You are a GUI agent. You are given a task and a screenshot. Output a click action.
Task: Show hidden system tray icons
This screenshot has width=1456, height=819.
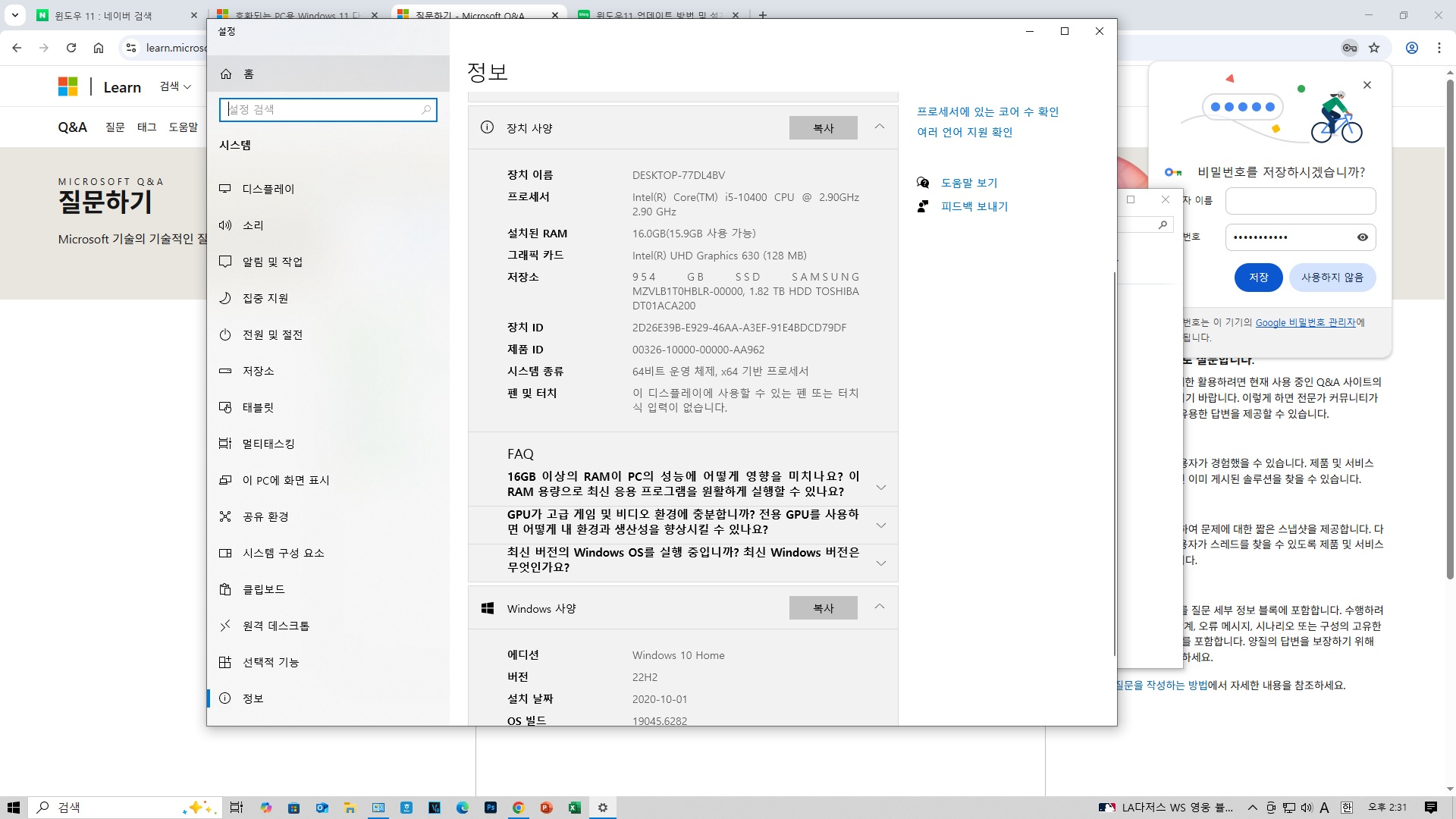[x=1253, y=808]
